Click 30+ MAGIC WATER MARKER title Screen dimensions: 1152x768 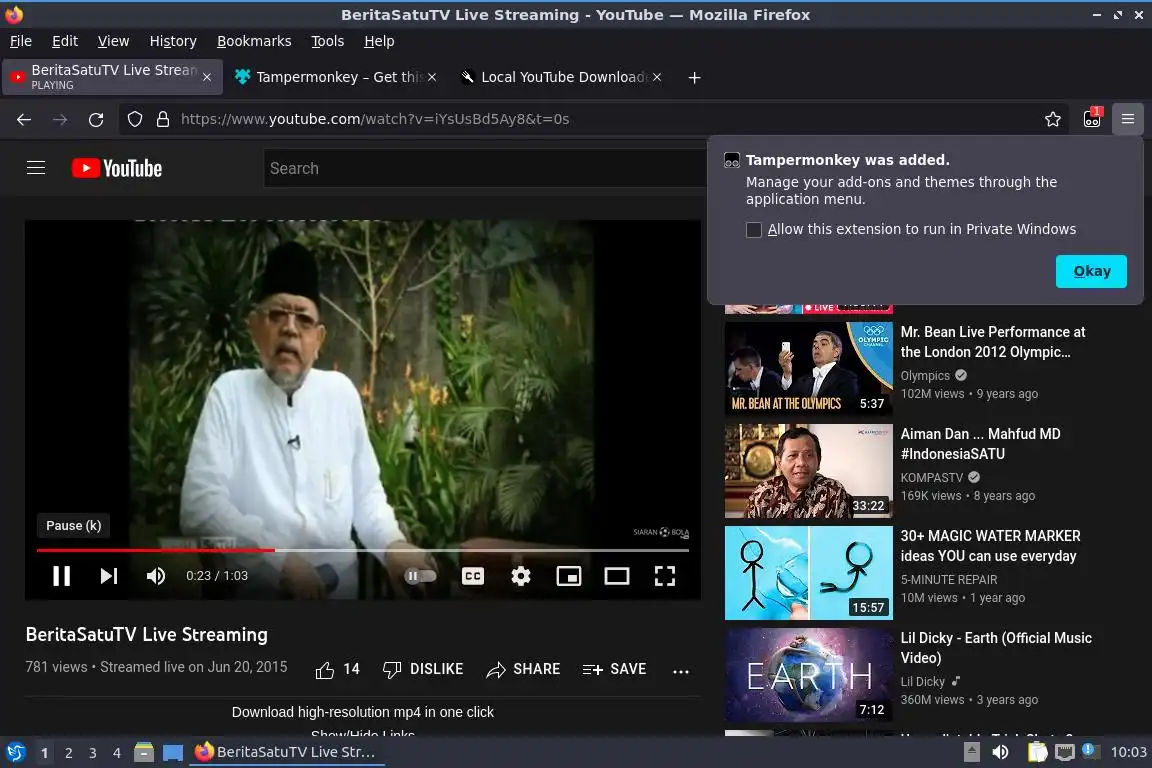coord(990,546)
